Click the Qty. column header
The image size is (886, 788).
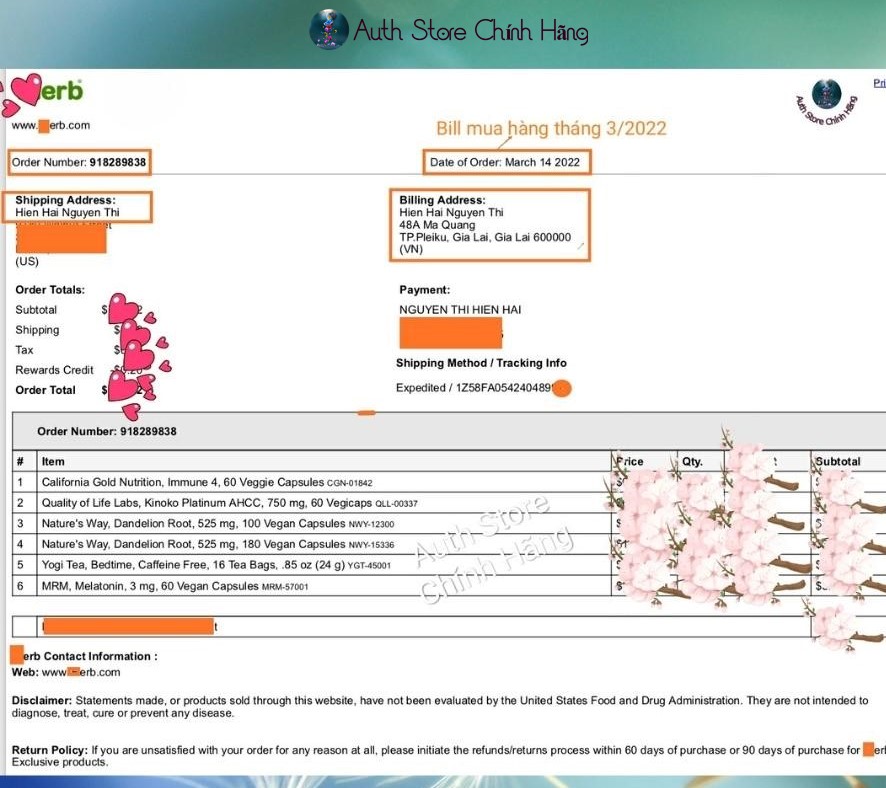[x=692, y=462]
